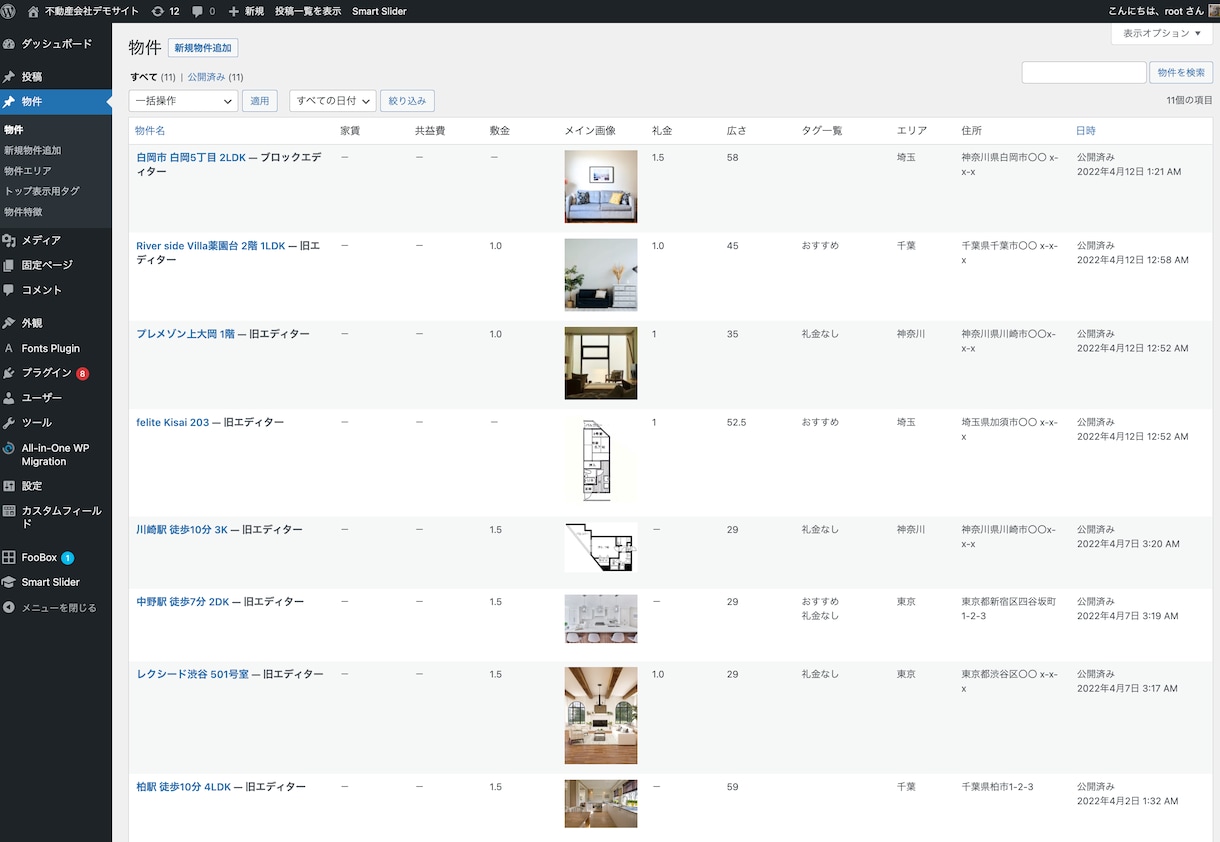The width and height of the screenshot is (1220, 842).
Task: Click the プラグイン plug icon in the sidebar
Action: tap(10, 373)
